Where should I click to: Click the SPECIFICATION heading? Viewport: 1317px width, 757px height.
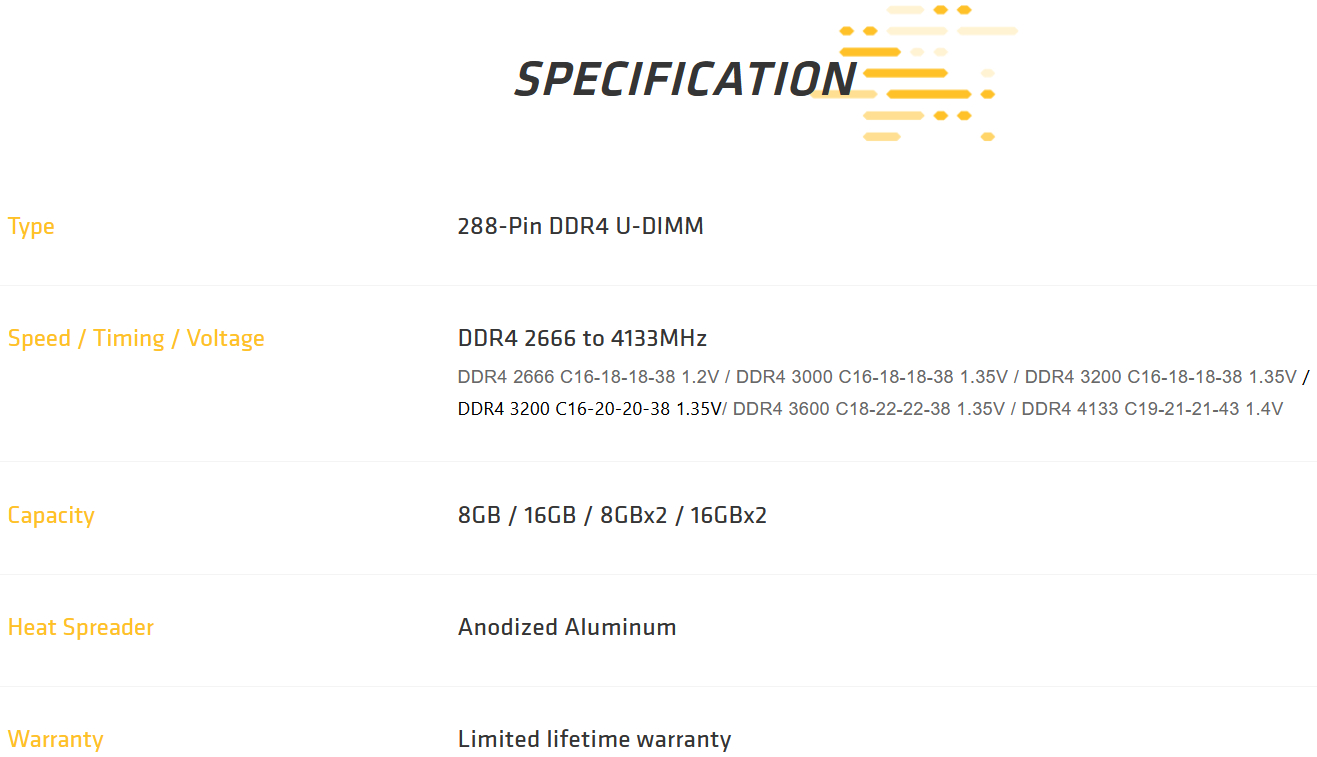pyautogui.click(x=685, y=79)
